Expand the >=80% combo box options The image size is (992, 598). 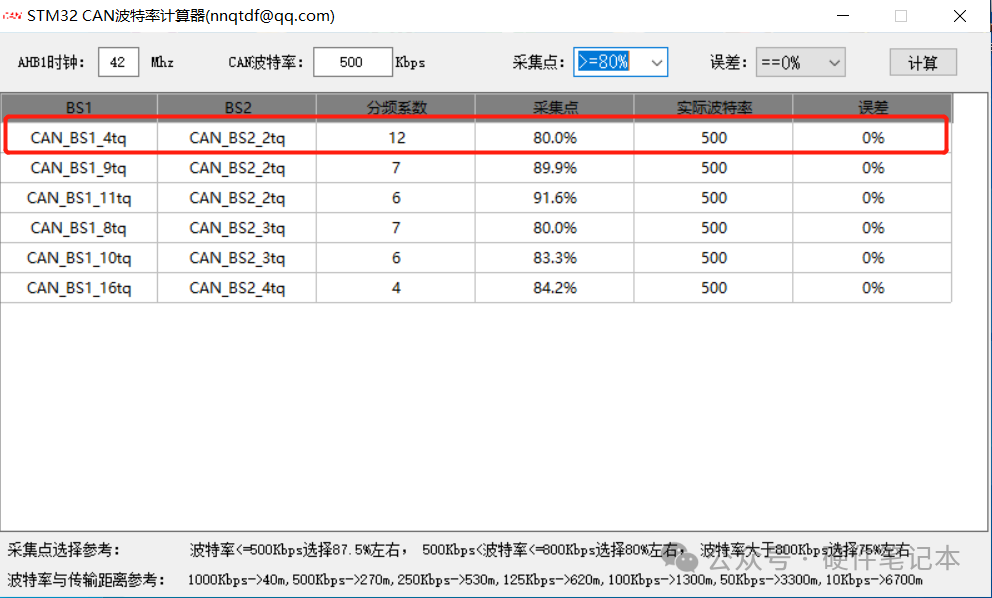657,61
